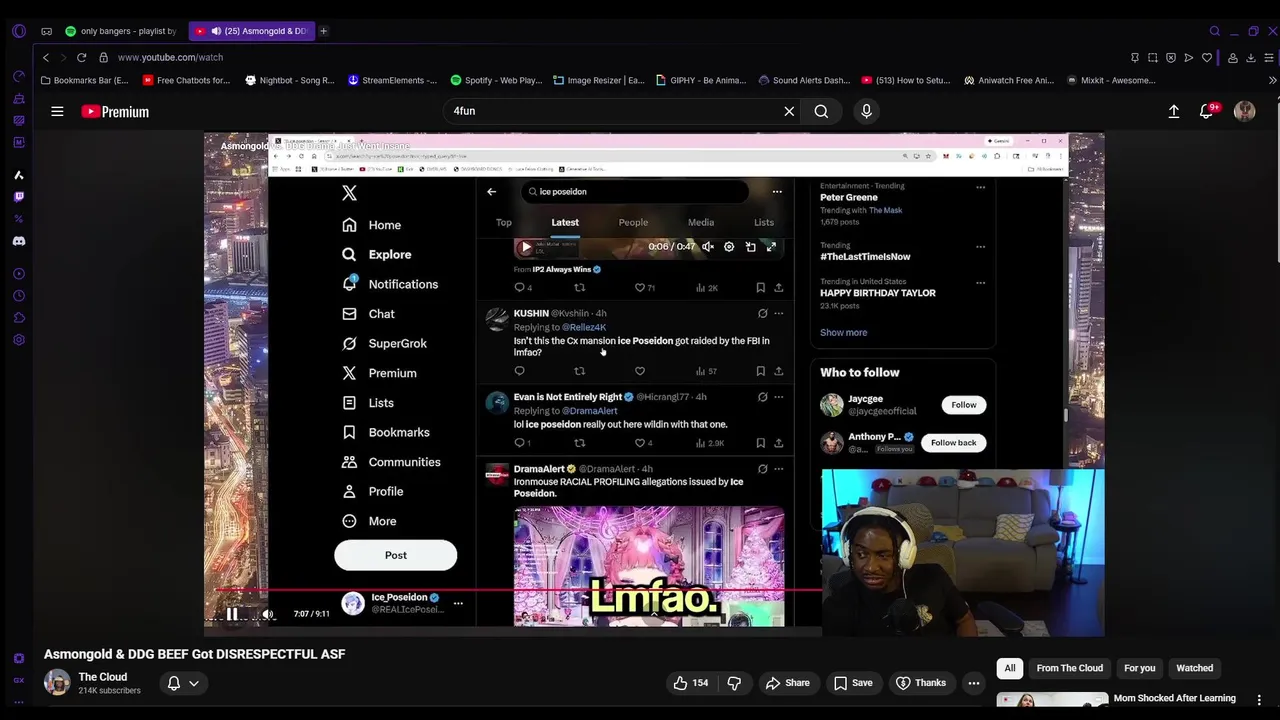
Task: Open Nightbot - Song R... bookmark
Action: 290,80
